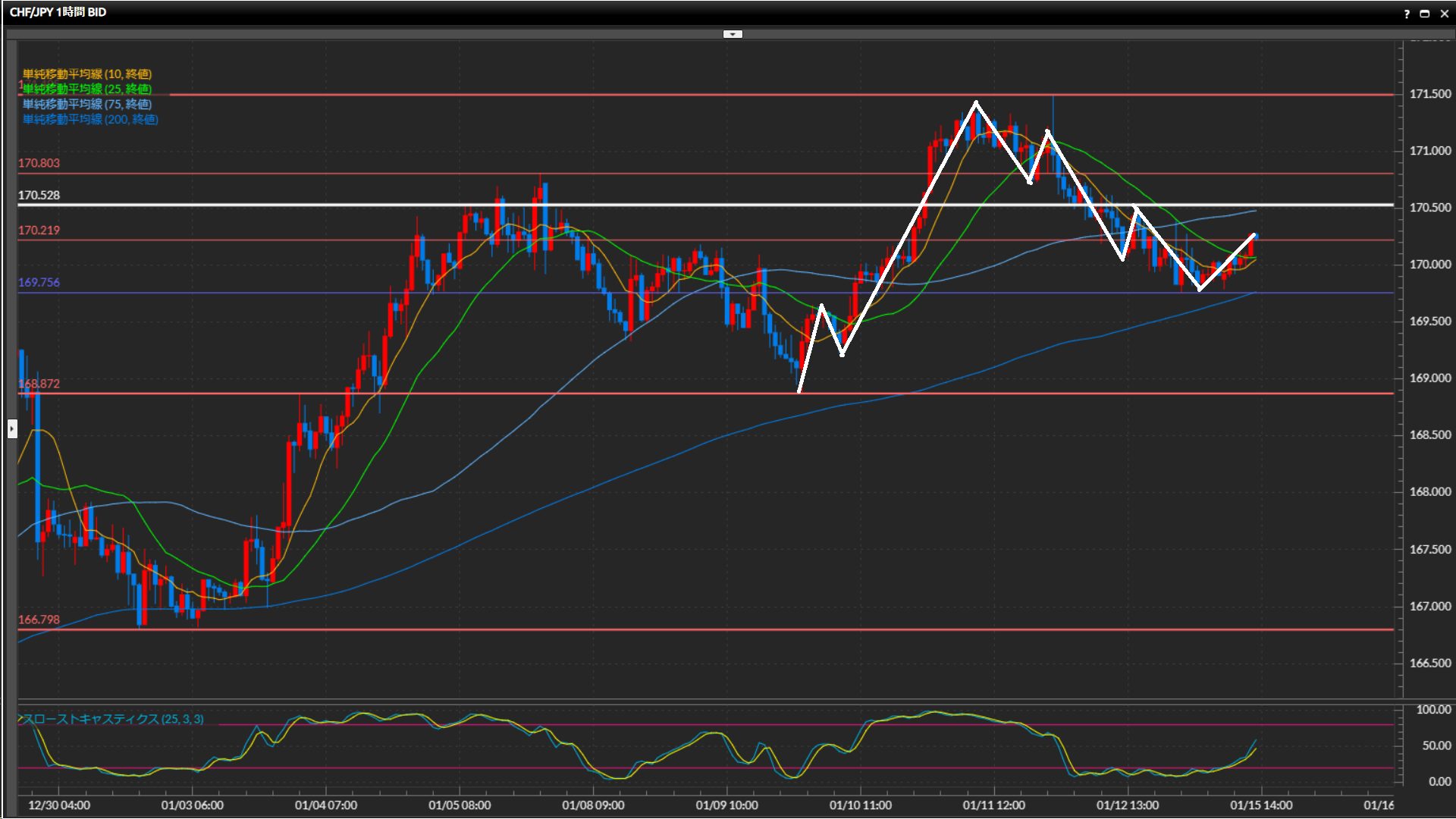Click the help question mark icon
The height and width of the screenshot is (819, 1456).
pos(1407,13)
